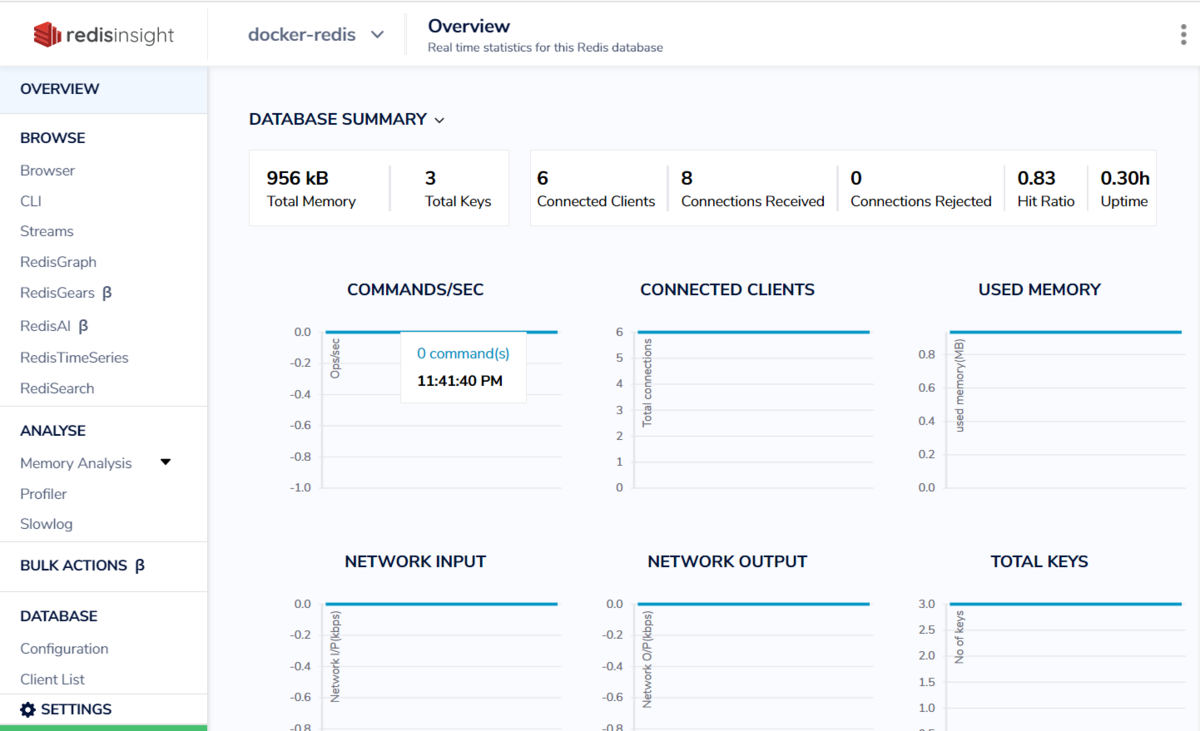Launch the Profiler
1200x731 pixels.
(43, 494)
